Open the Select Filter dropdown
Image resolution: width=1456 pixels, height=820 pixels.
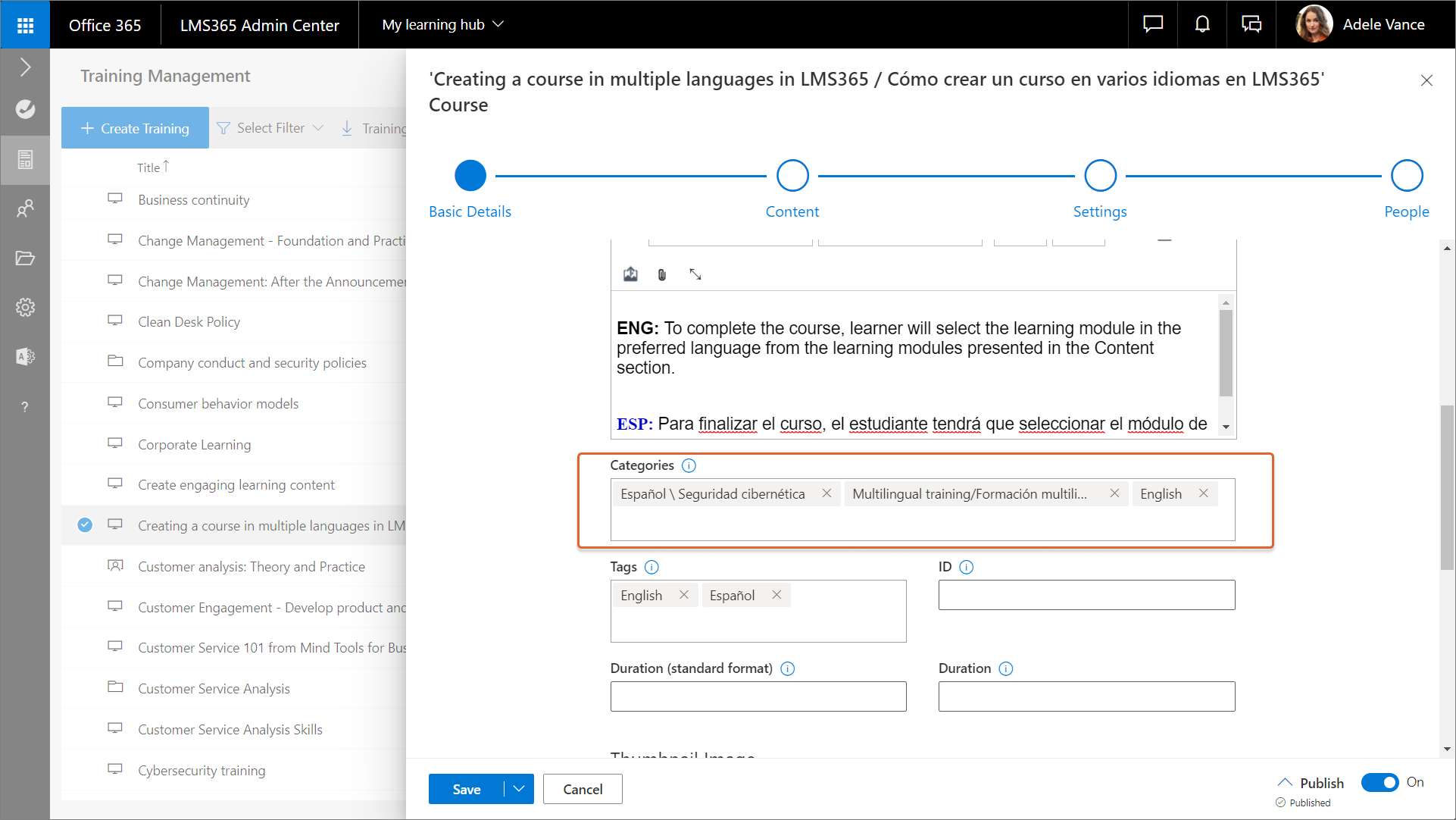(270, 128)
